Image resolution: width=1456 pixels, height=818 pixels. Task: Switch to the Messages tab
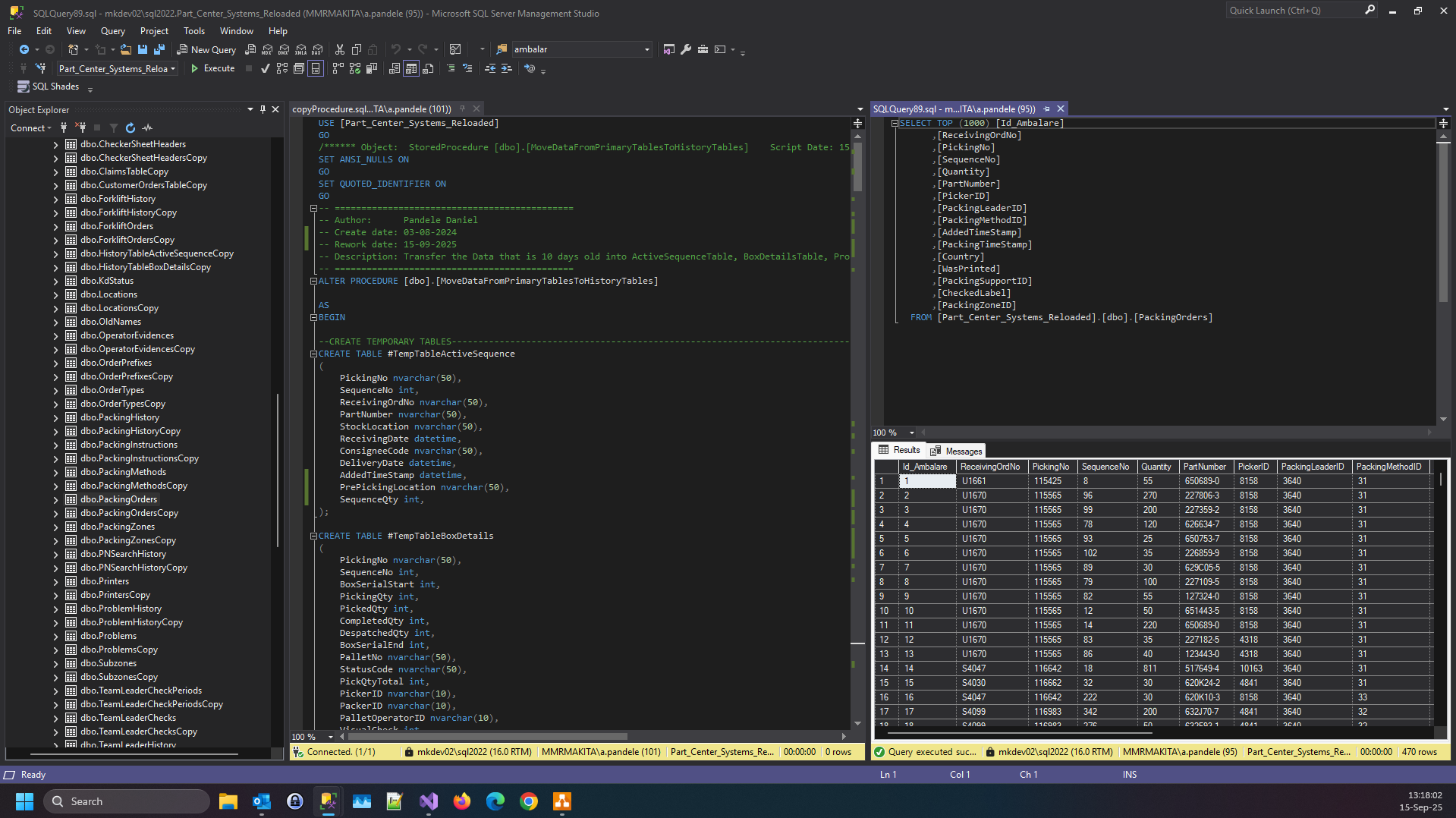pyautogui.click(x=956, y=451)
